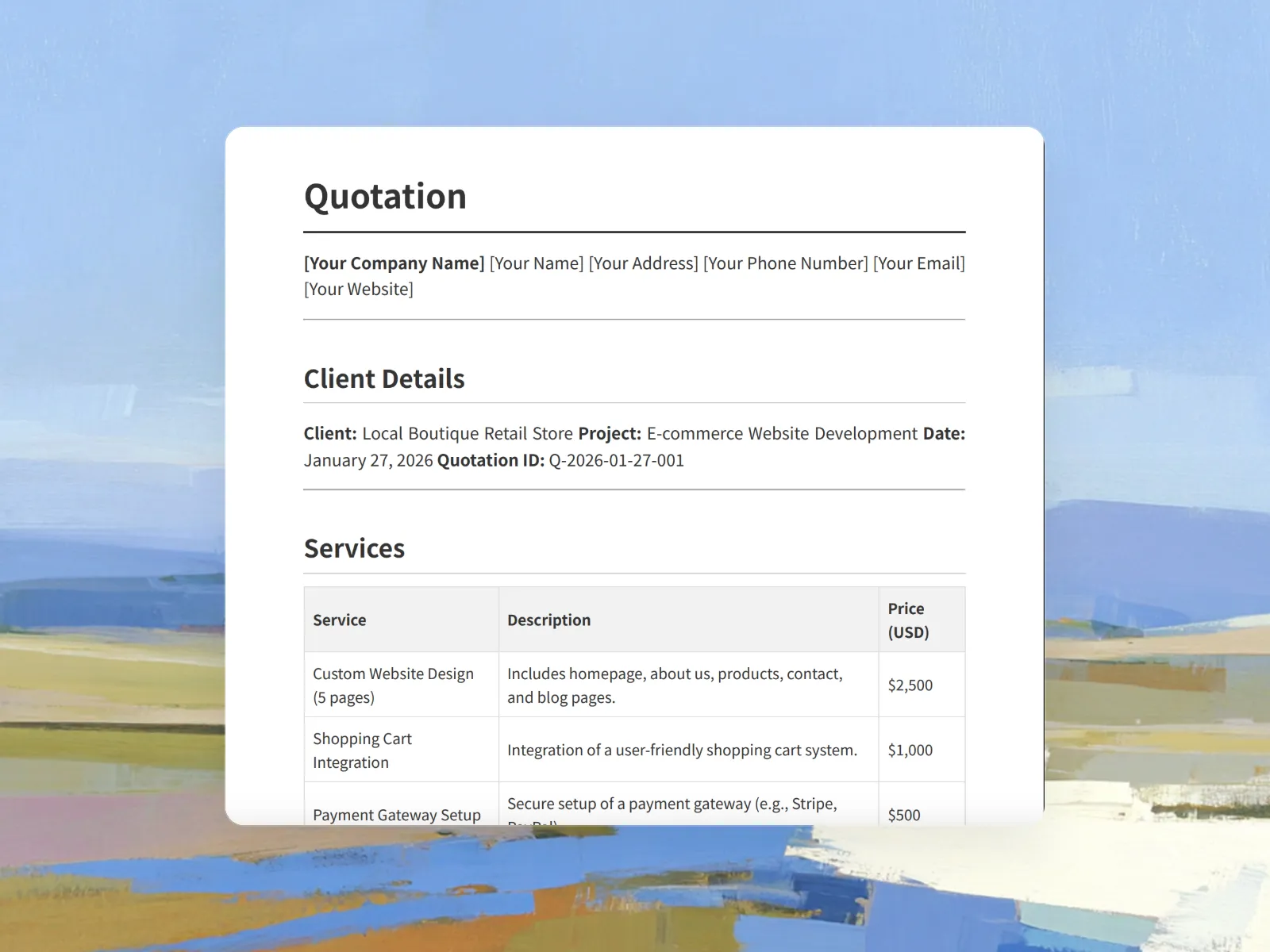Screen dimensions: 1270x952
Task: Click the Local Boutique Retail Store text
Action: click(x=467, y=434)
